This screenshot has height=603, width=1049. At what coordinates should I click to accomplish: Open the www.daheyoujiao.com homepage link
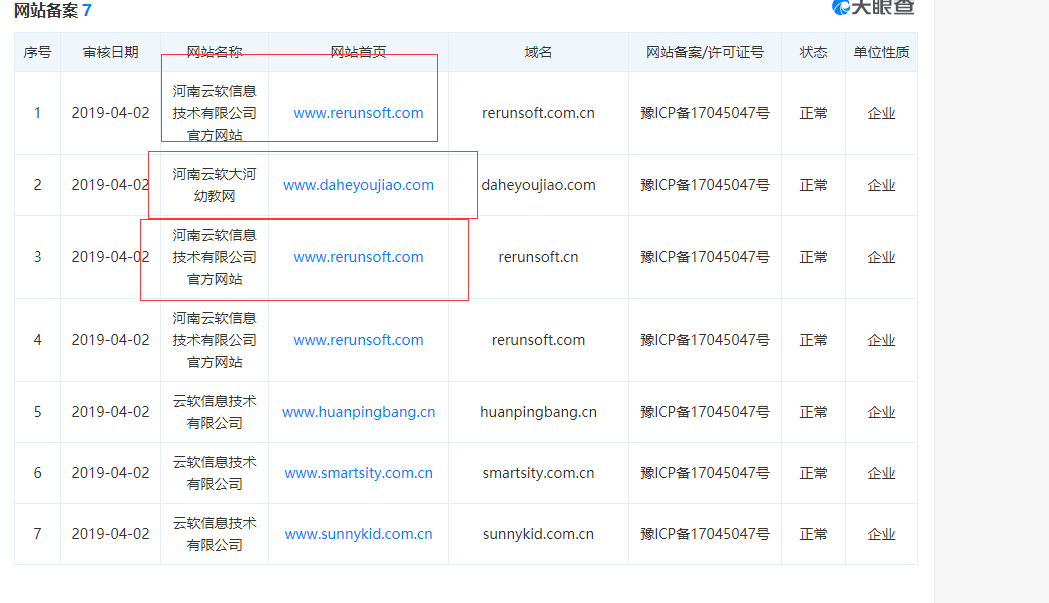(x=358, y=185)
